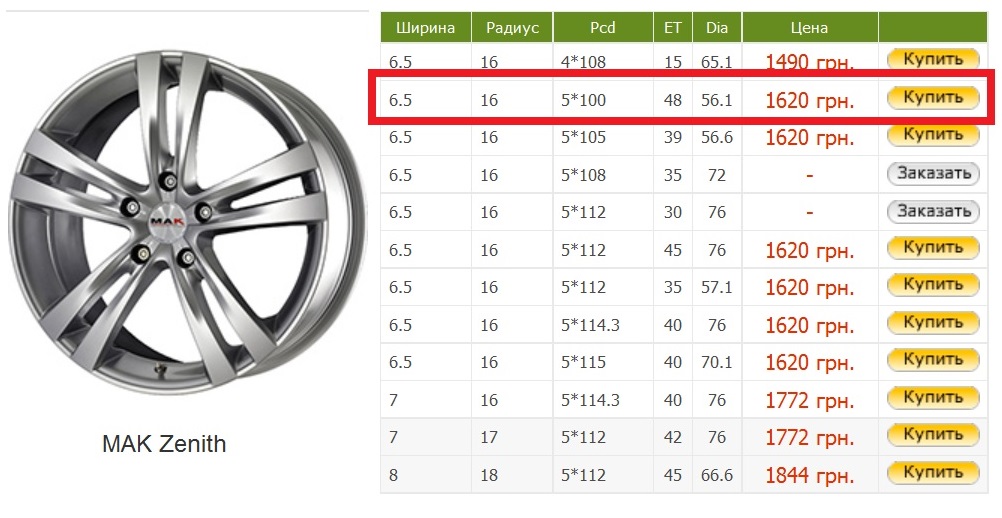Buy the 5*112 ET 35 Dia 57.1 wheel
The width and height of the screenshot is (1002, 518).
932,285
